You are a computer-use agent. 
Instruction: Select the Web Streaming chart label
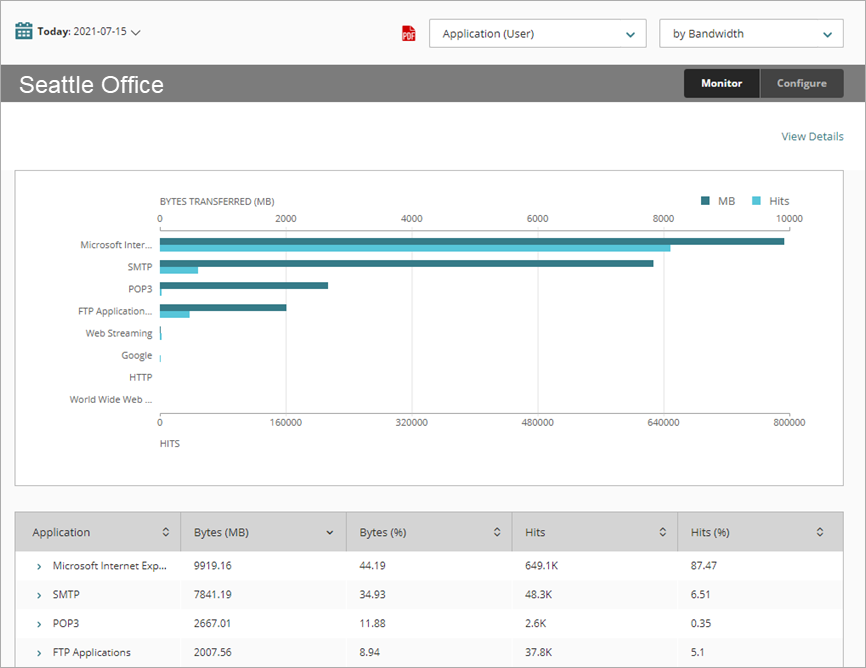coord(119,333)
